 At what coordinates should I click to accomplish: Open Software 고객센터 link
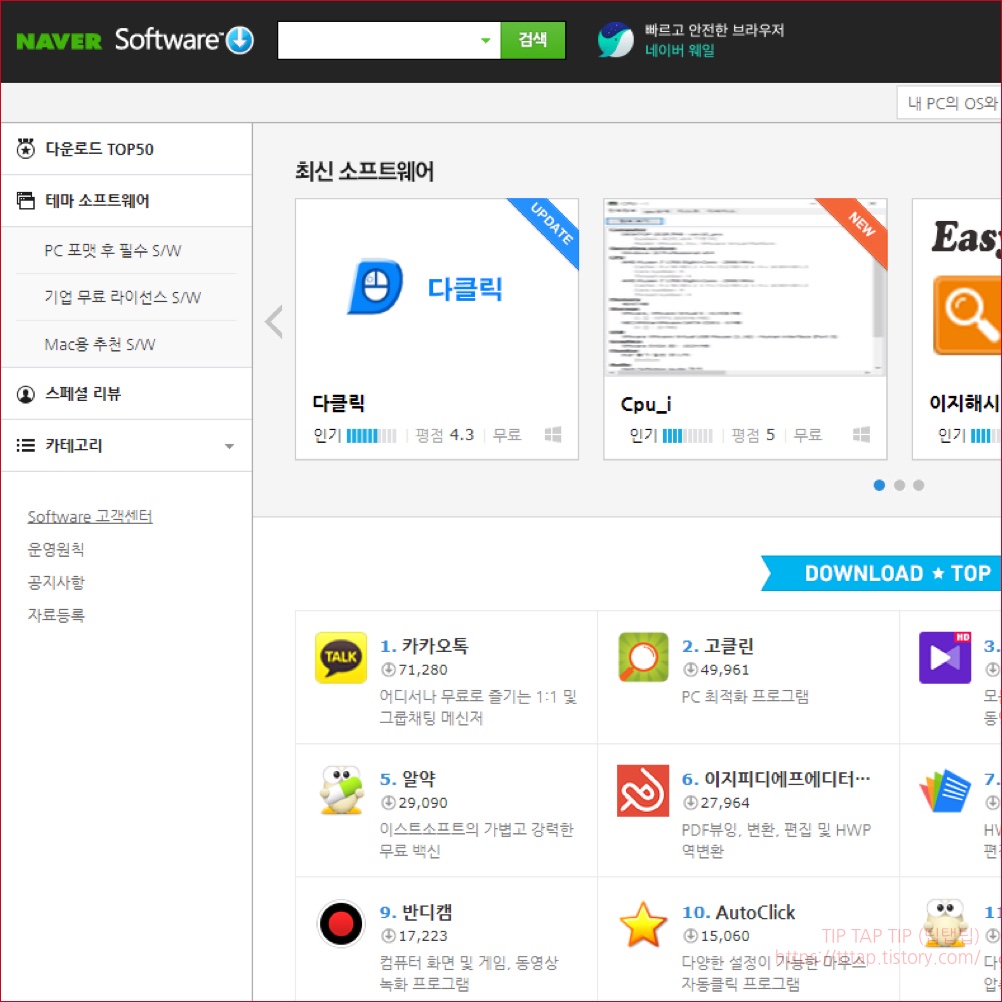[x=89, y=516]
